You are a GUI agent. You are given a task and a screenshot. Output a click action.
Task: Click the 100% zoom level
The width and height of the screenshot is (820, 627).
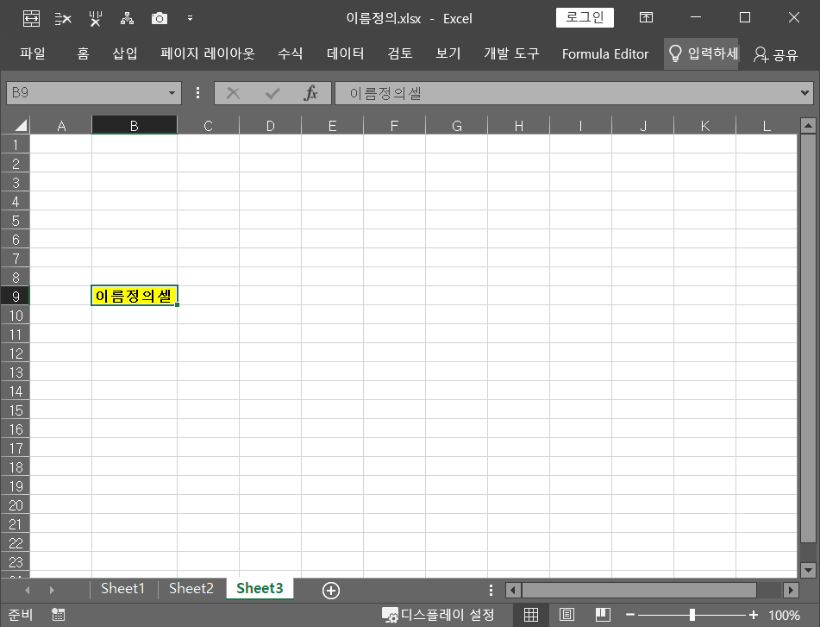coord(783,615)
